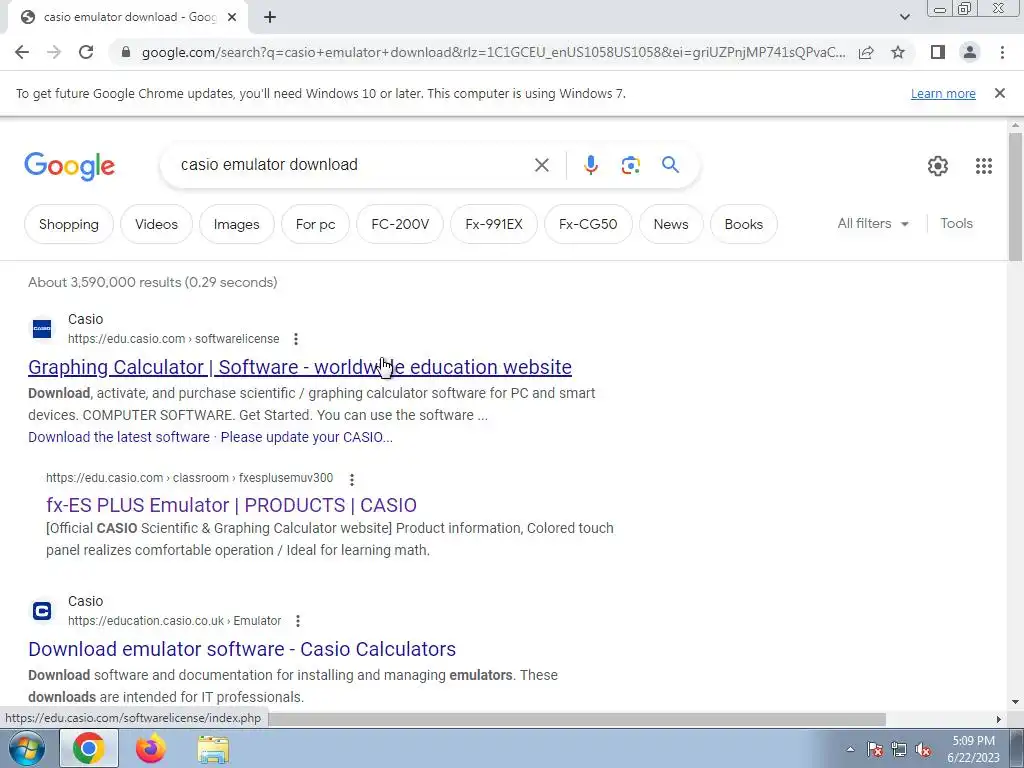The height and width of the screenshot is (768, 1024).
Task: Share this page via share icon
Action: coord(866,52)
